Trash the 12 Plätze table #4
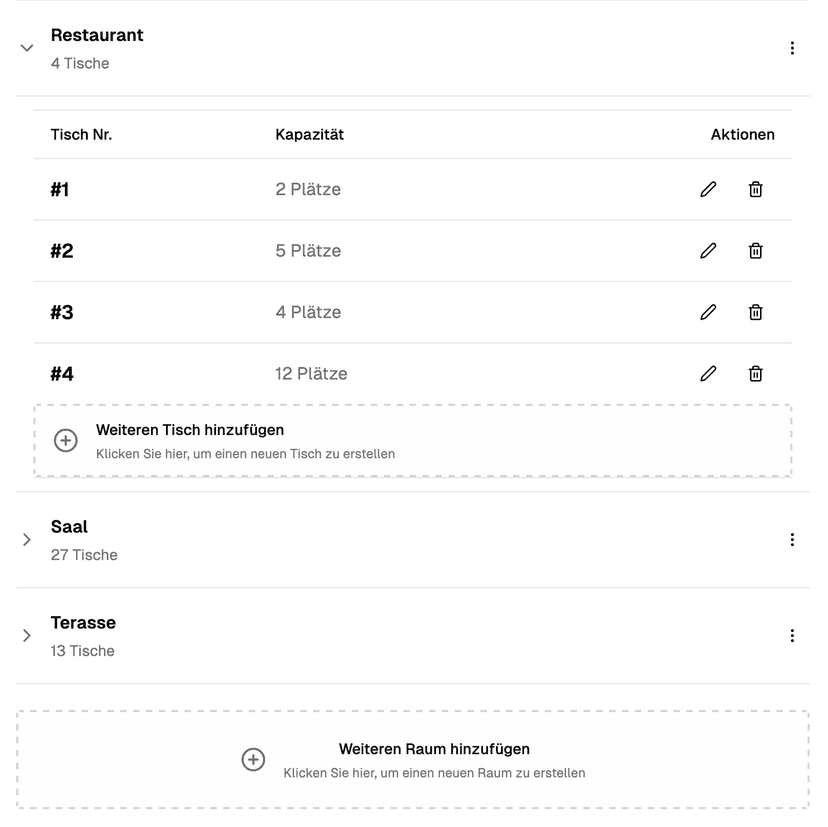The image size is (828, 827). point(756,374)
